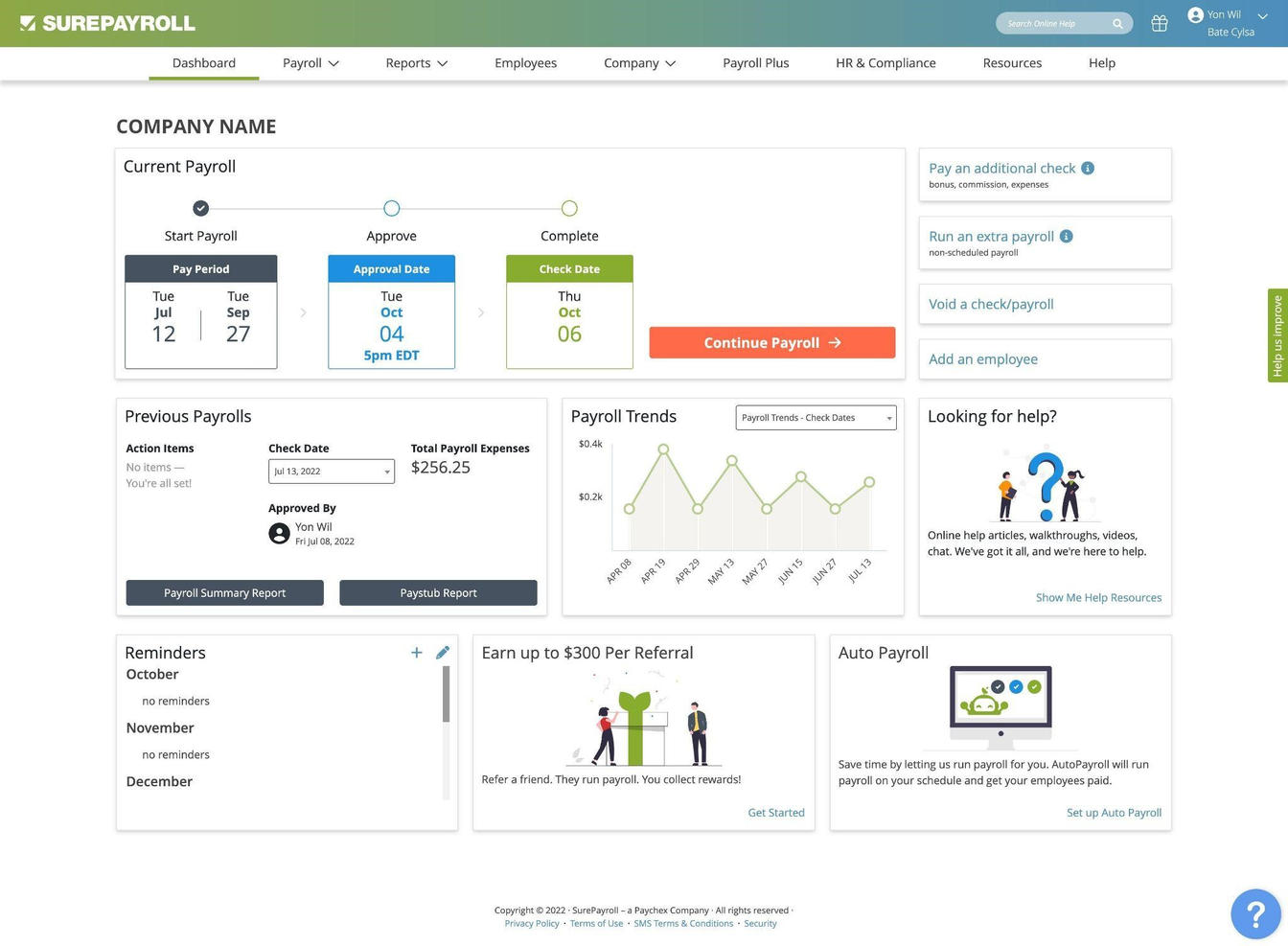Click the November reminders heading
The height and width of the screenshot is (946, 1288).
click(160, 727)
